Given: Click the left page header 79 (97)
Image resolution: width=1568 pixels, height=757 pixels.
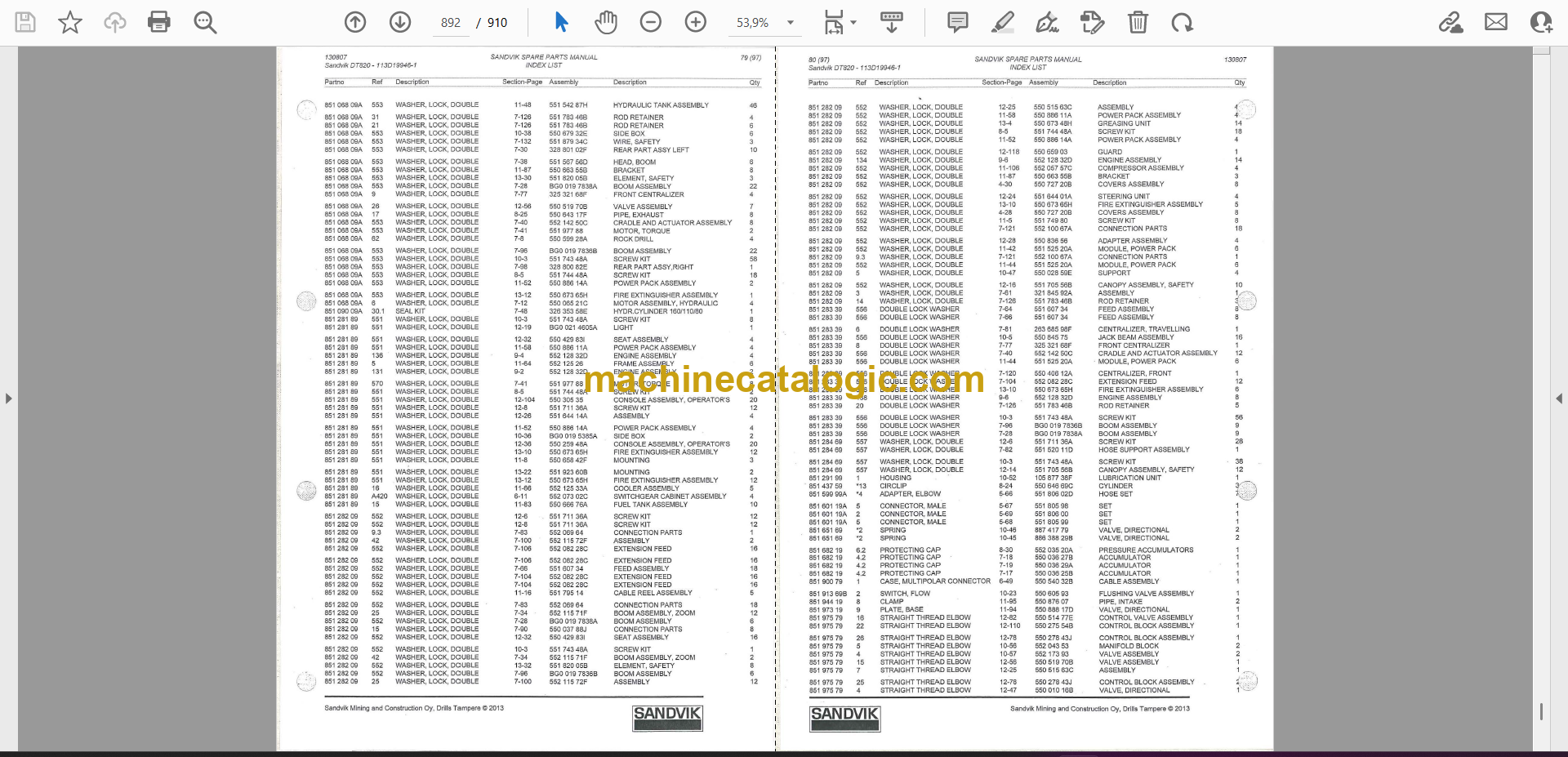Looking at the screenshot, I should [751, 58].
